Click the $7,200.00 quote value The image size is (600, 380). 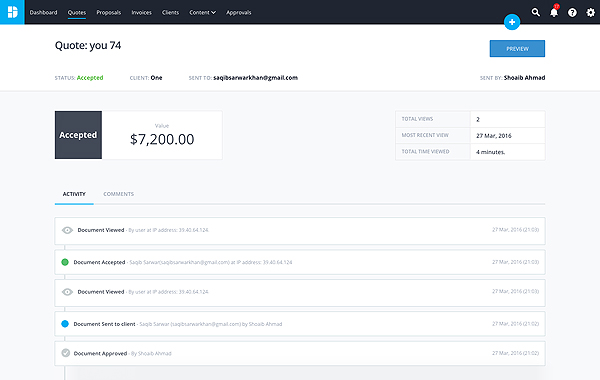pos(162,139)
